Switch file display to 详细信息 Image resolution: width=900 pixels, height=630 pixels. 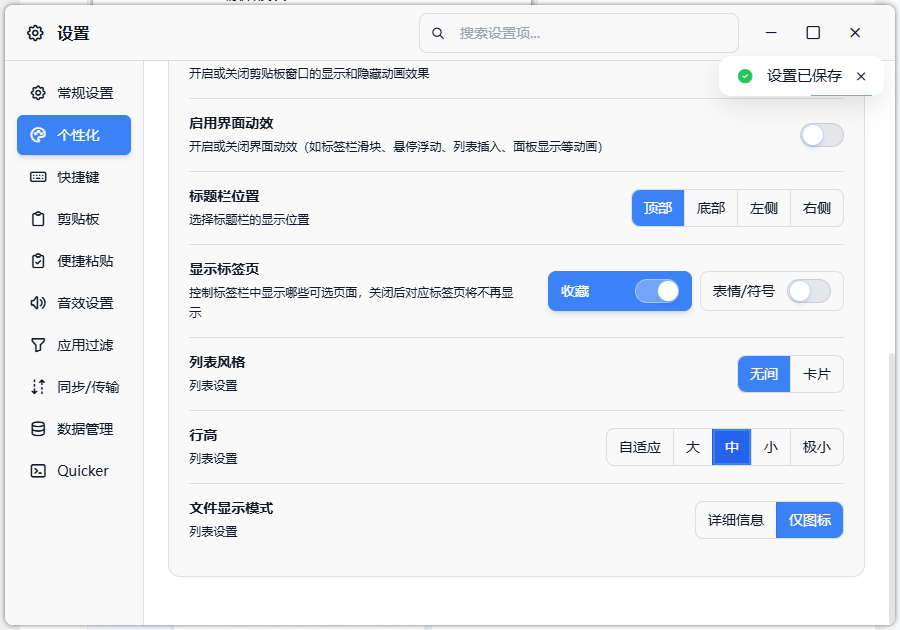click(736, 520)
